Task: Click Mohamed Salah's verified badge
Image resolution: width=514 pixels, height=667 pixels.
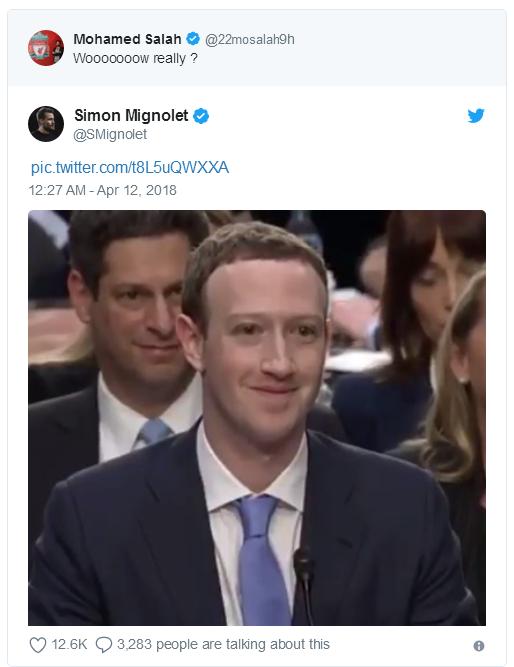Action: click(x=193, y=39)
